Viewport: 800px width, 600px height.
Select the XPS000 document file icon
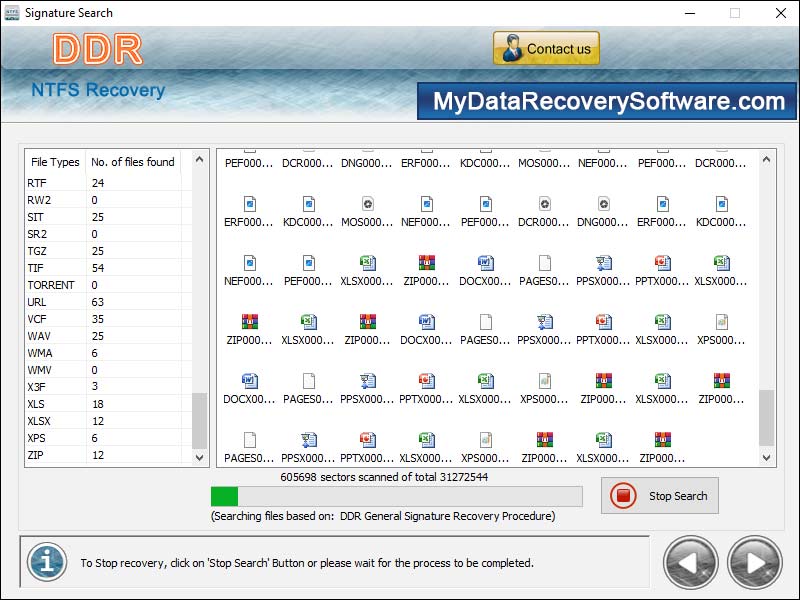[722, 320]
